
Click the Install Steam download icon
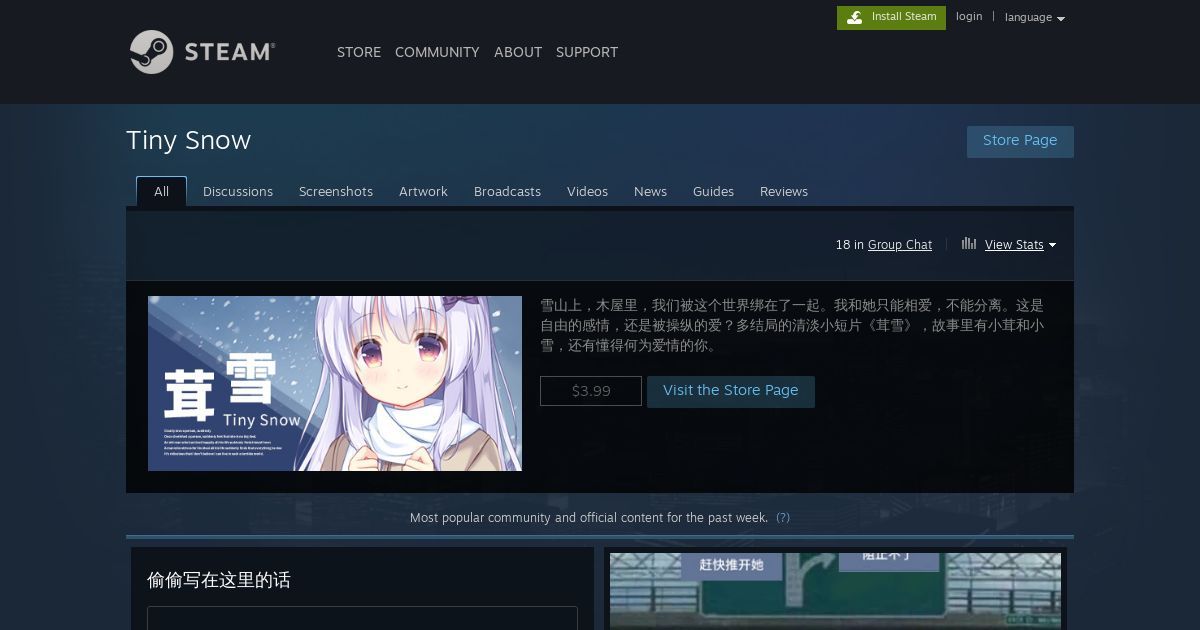coord(854,17)
